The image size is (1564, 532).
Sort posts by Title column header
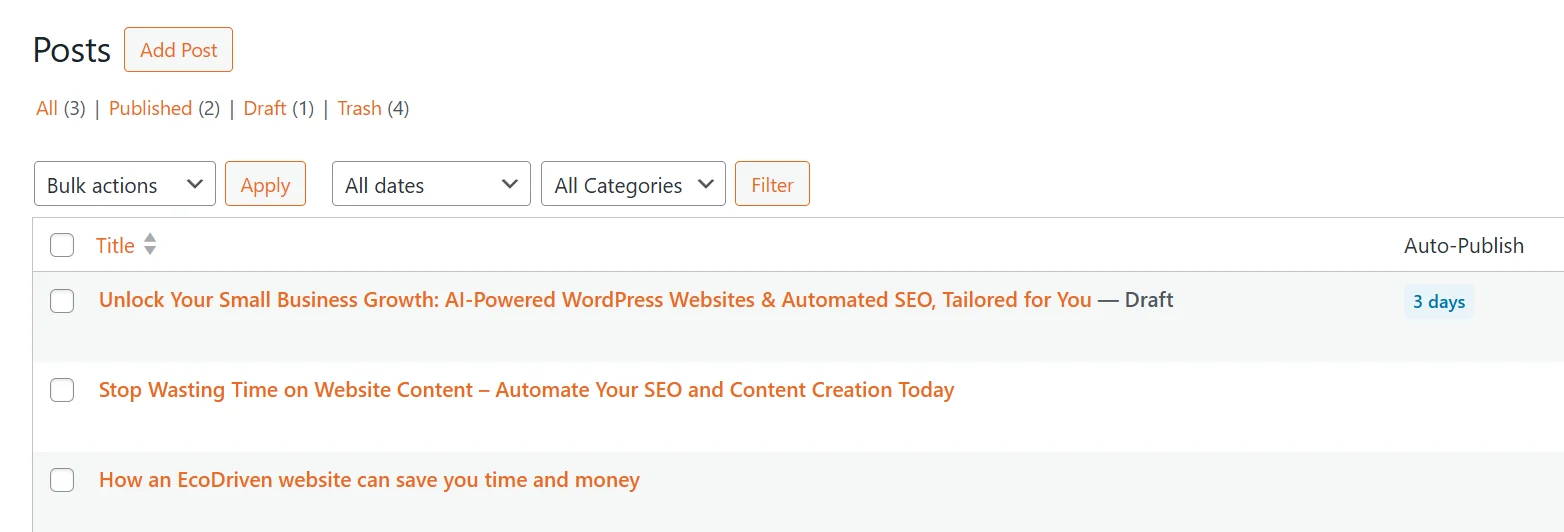[x=115, y=245]
